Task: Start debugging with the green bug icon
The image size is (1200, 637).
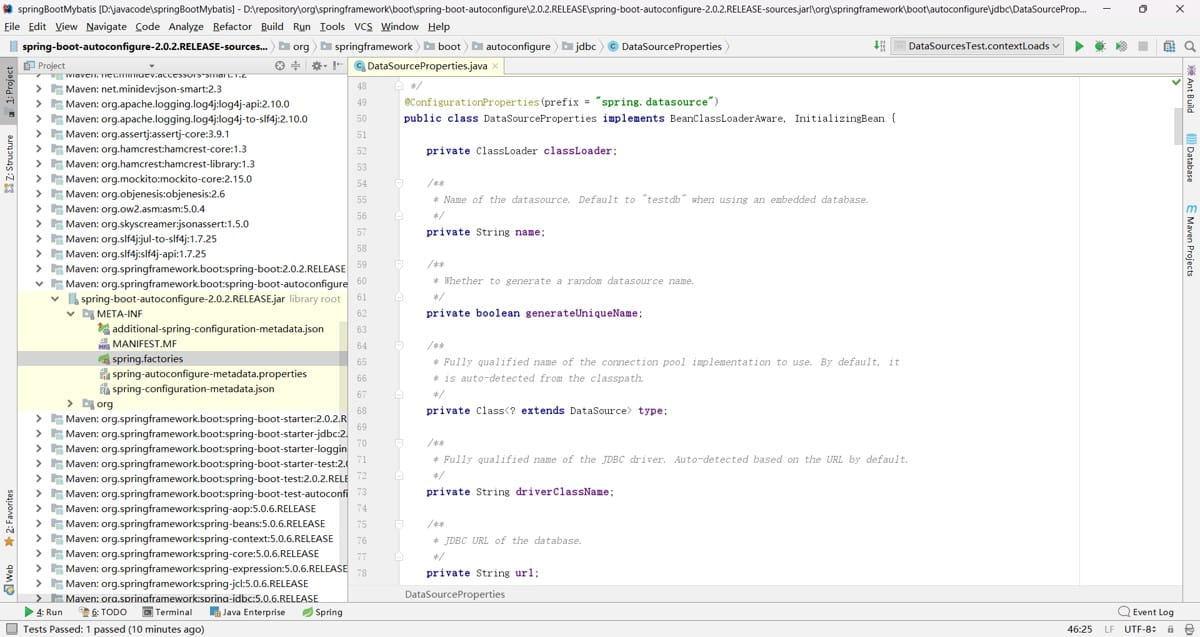Action: (x=1100, y=46)
